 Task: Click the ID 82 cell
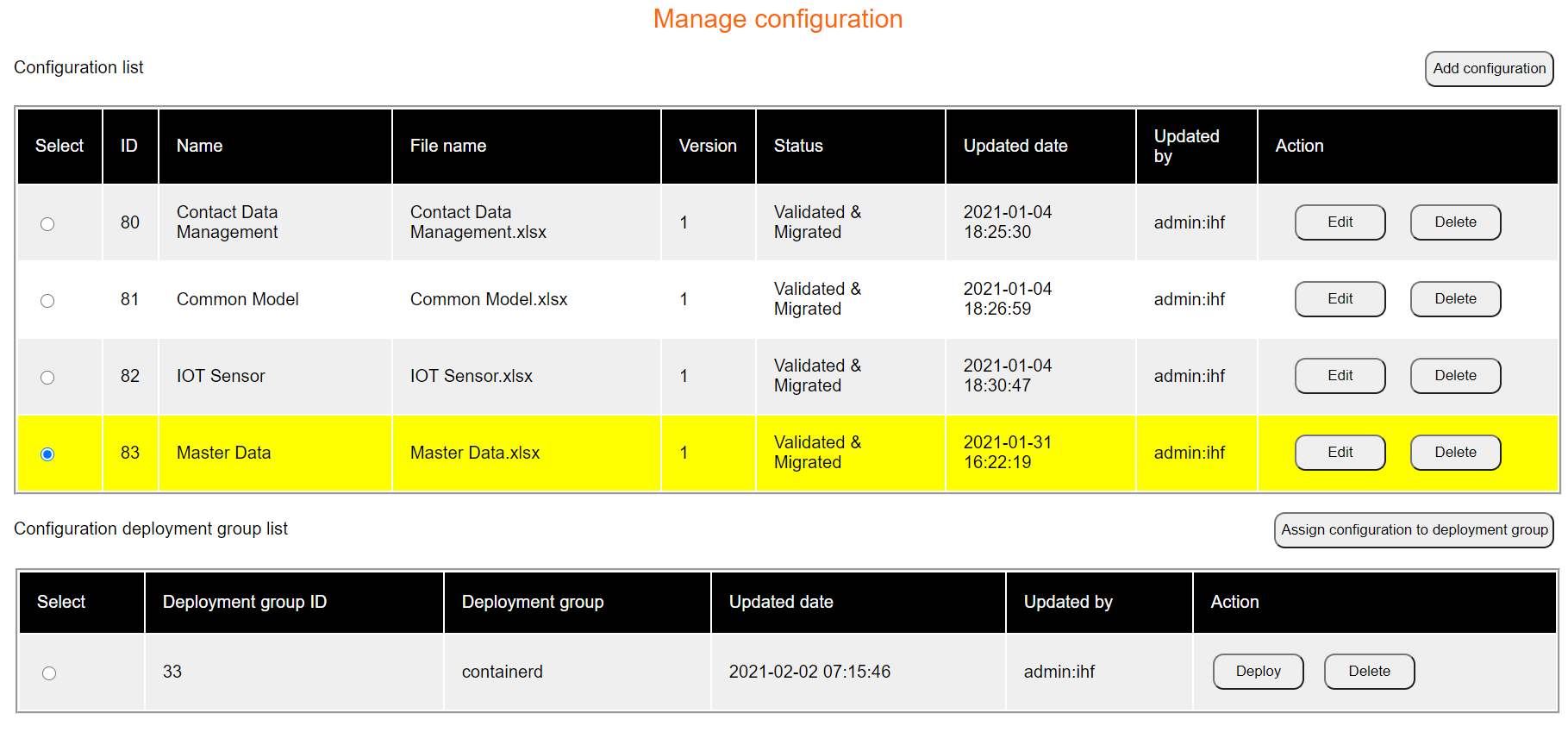pyautogui.click(x=130, y=376)
